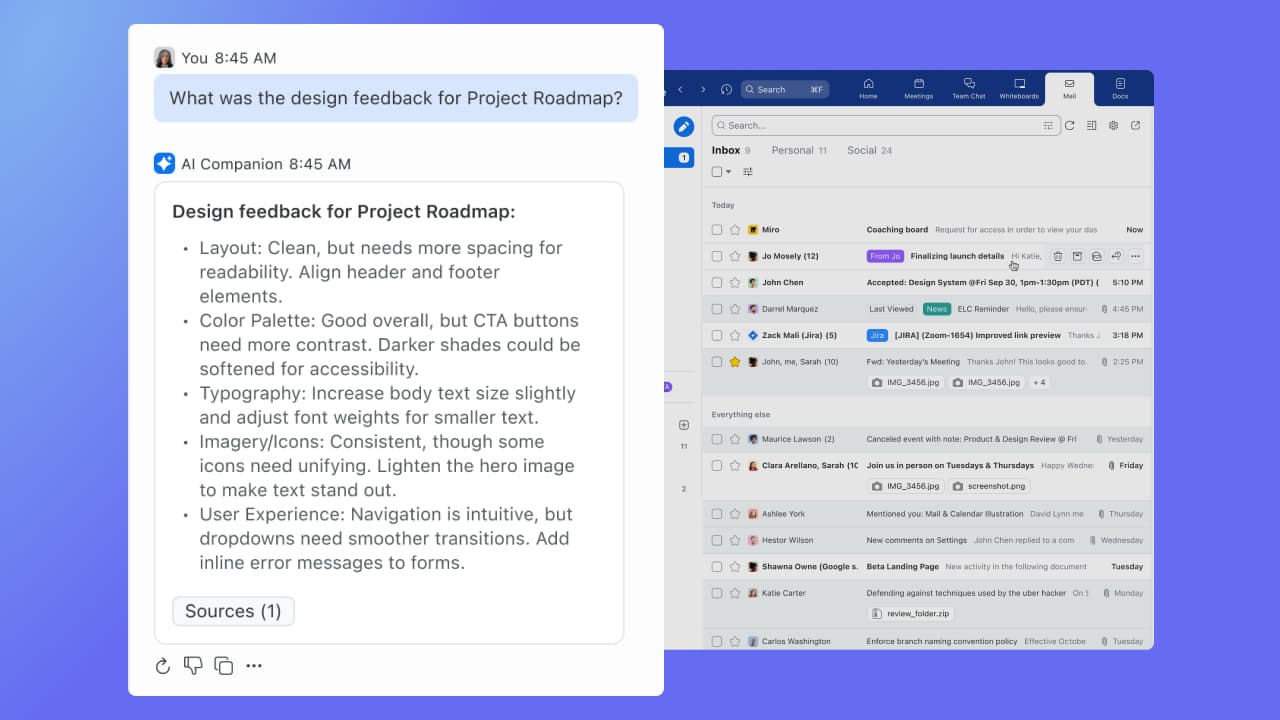Thumbs-down the AI Companion response
1280x720 pixels.
pos(193,665)
